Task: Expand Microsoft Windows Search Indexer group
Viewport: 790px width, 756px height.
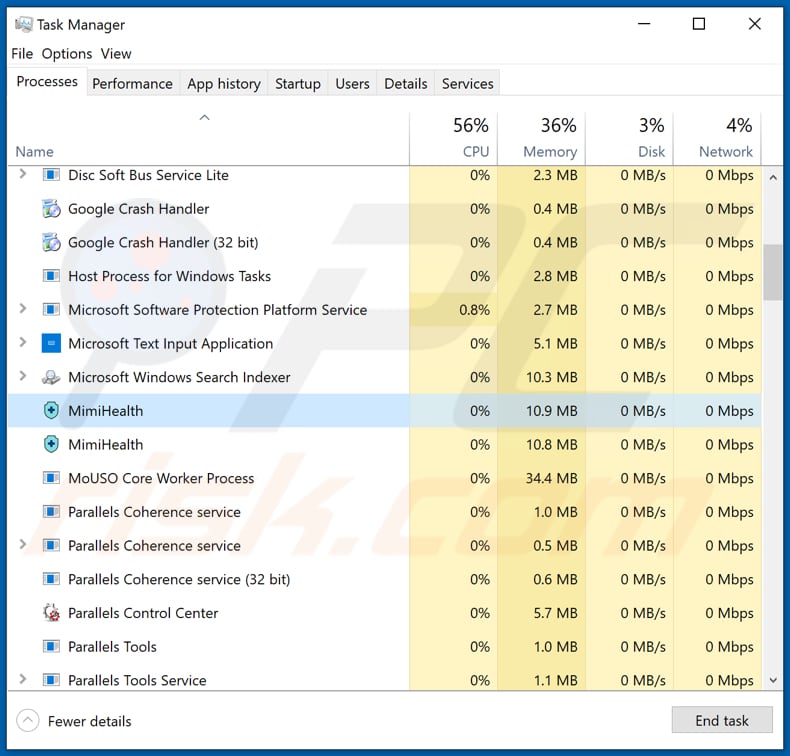Action: click(x=23, y=376)
